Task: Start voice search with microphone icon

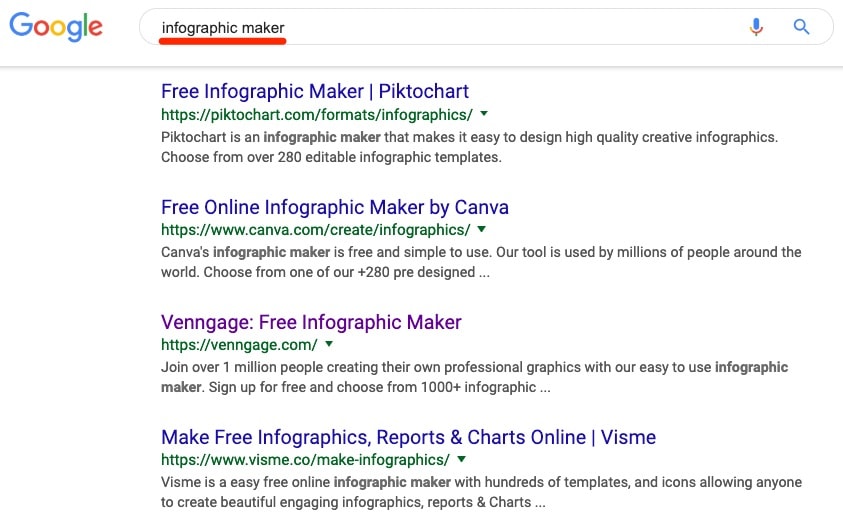Action: point(756,26)
